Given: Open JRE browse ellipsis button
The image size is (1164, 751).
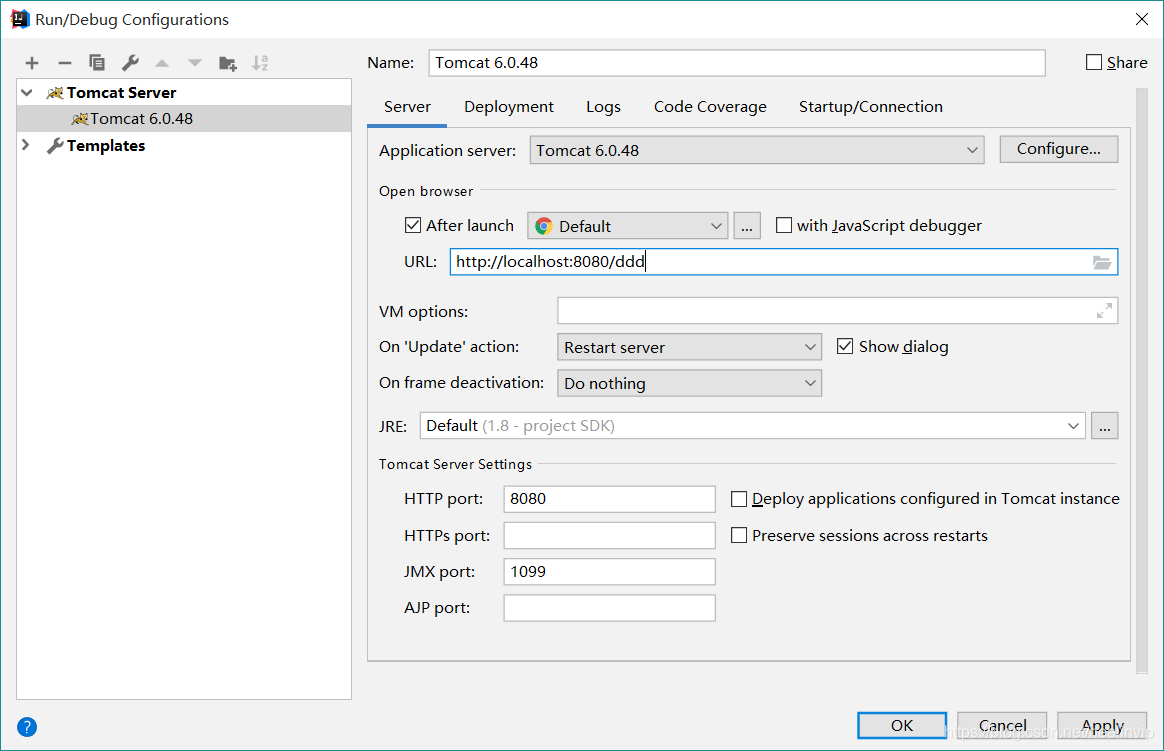Looking at the screenshot, I should (x=1105, y=426).
